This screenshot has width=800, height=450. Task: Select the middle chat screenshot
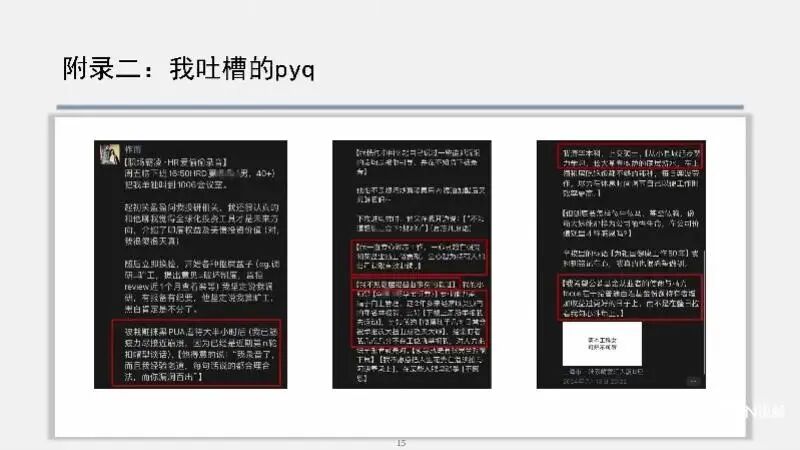tap(412, 264)
